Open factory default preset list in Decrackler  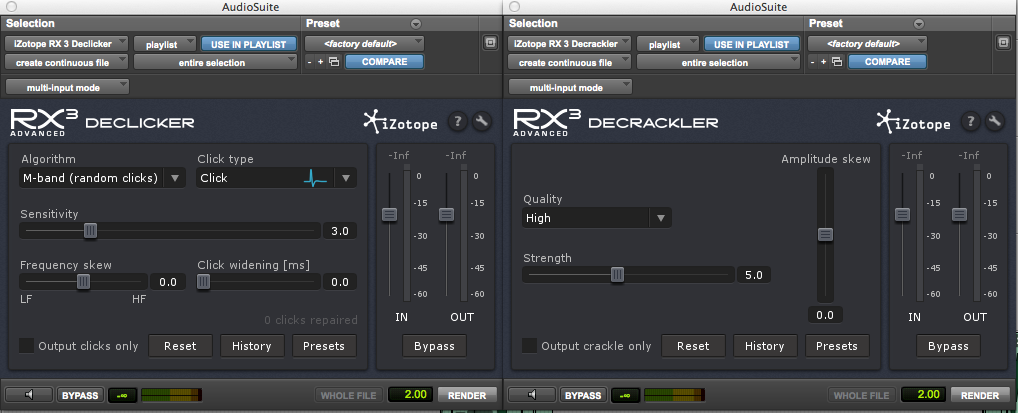(x=867, y=44)
